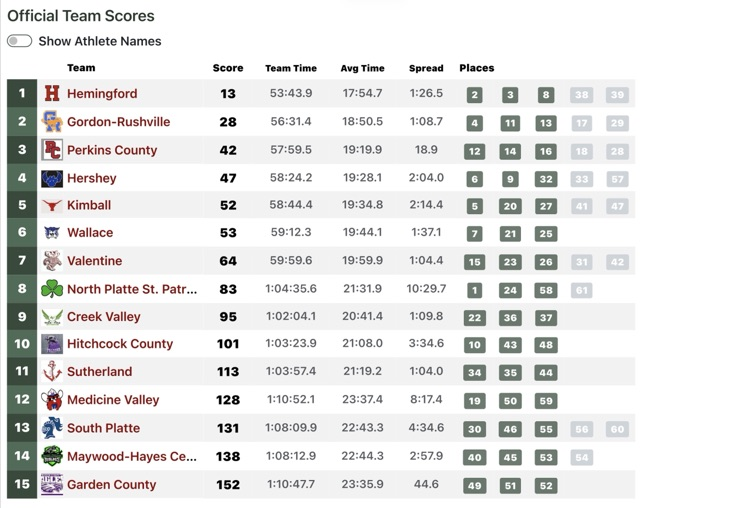Click the Medicine Valley team logo
The height and width of the screenshot is (508, 750).
point(52,400)
